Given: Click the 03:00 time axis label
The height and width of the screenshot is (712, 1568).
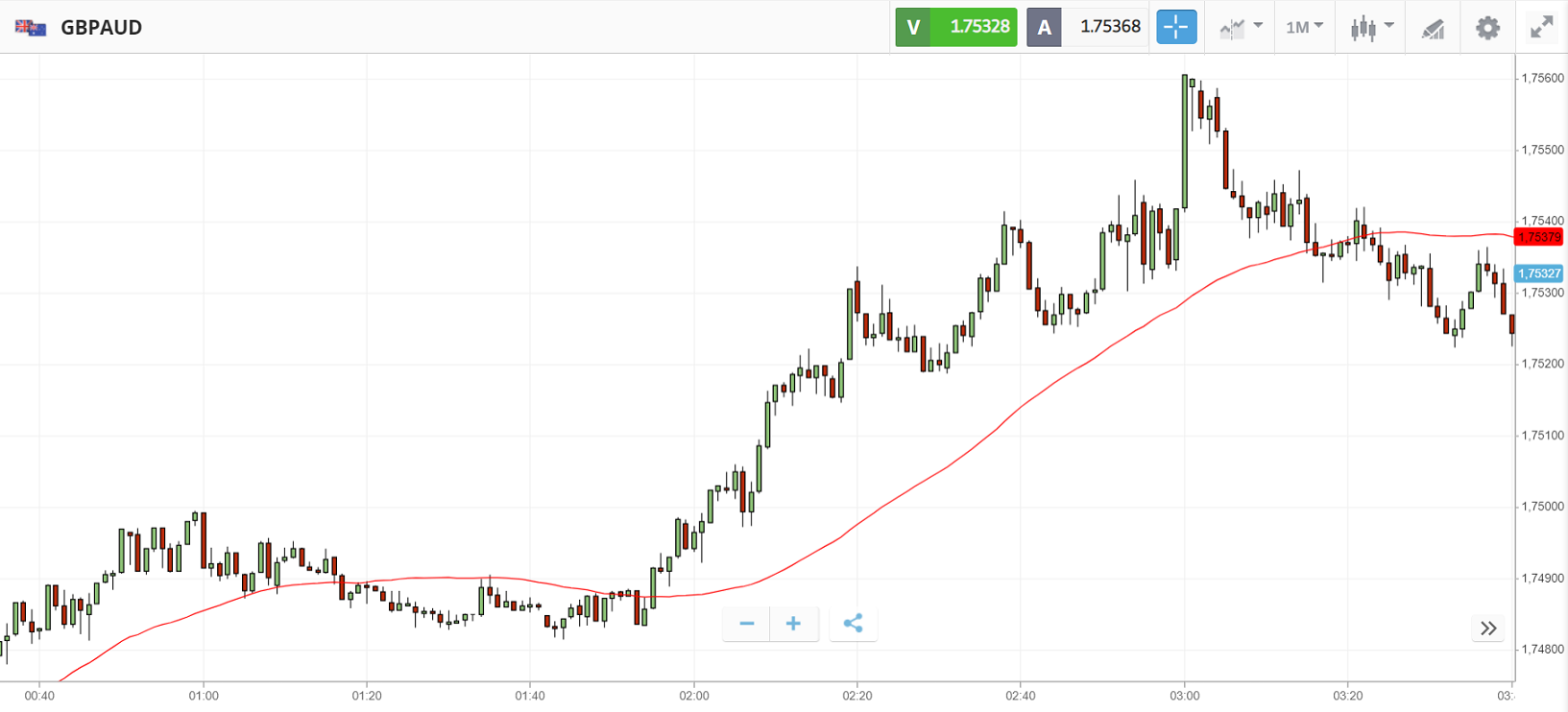Looking at the screenshot, I should [1185, 696].
